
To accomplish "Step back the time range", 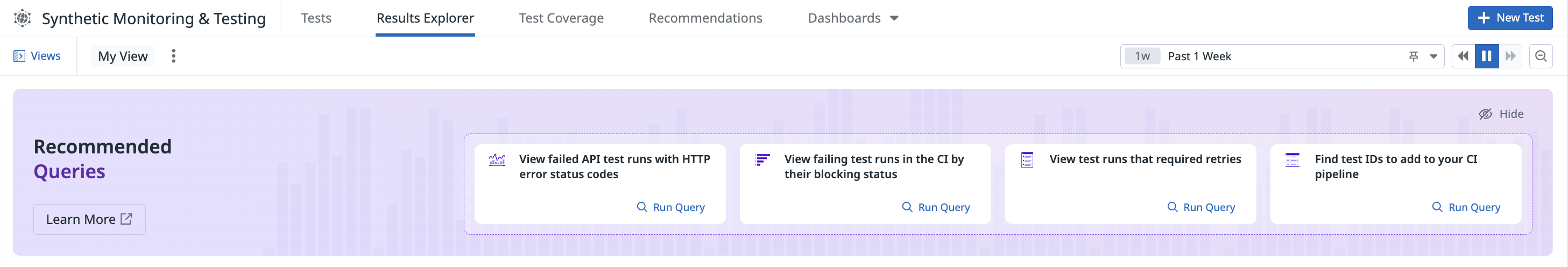I will [1463, 56].
